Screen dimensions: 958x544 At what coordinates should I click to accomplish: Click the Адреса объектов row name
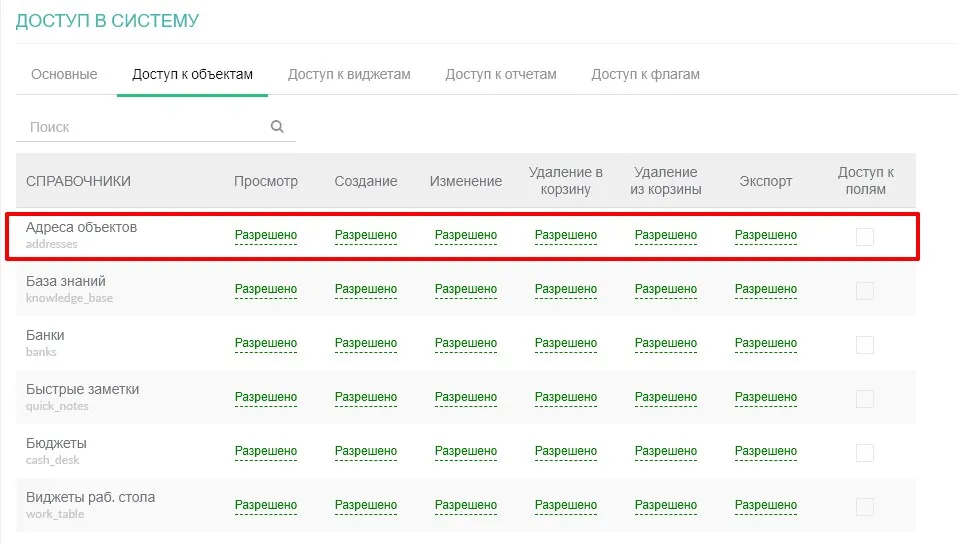(81, 228)
